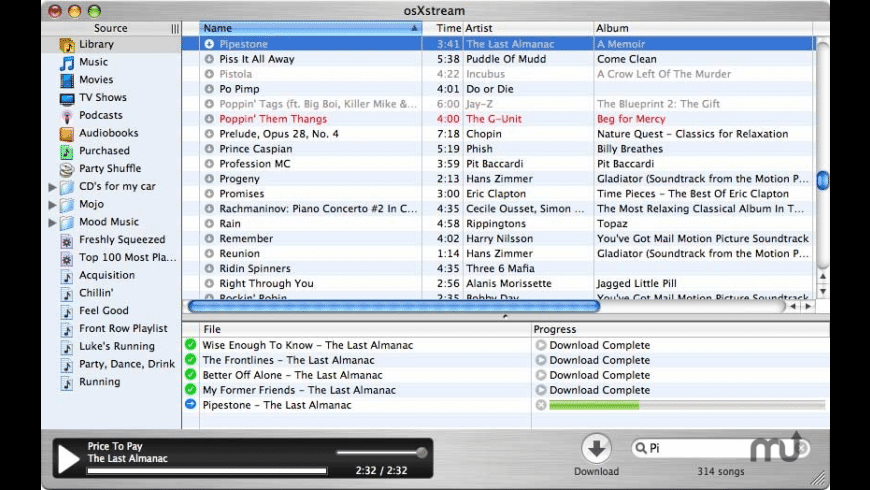870x490 pixels.
Task: Click the status circle beside Piss It All Away
Action: (x=209, y=59)
